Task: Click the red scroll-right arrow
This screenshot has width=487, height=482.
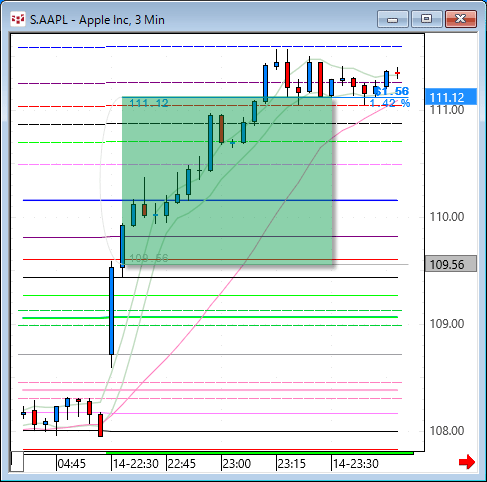Action: pos(467,462)
